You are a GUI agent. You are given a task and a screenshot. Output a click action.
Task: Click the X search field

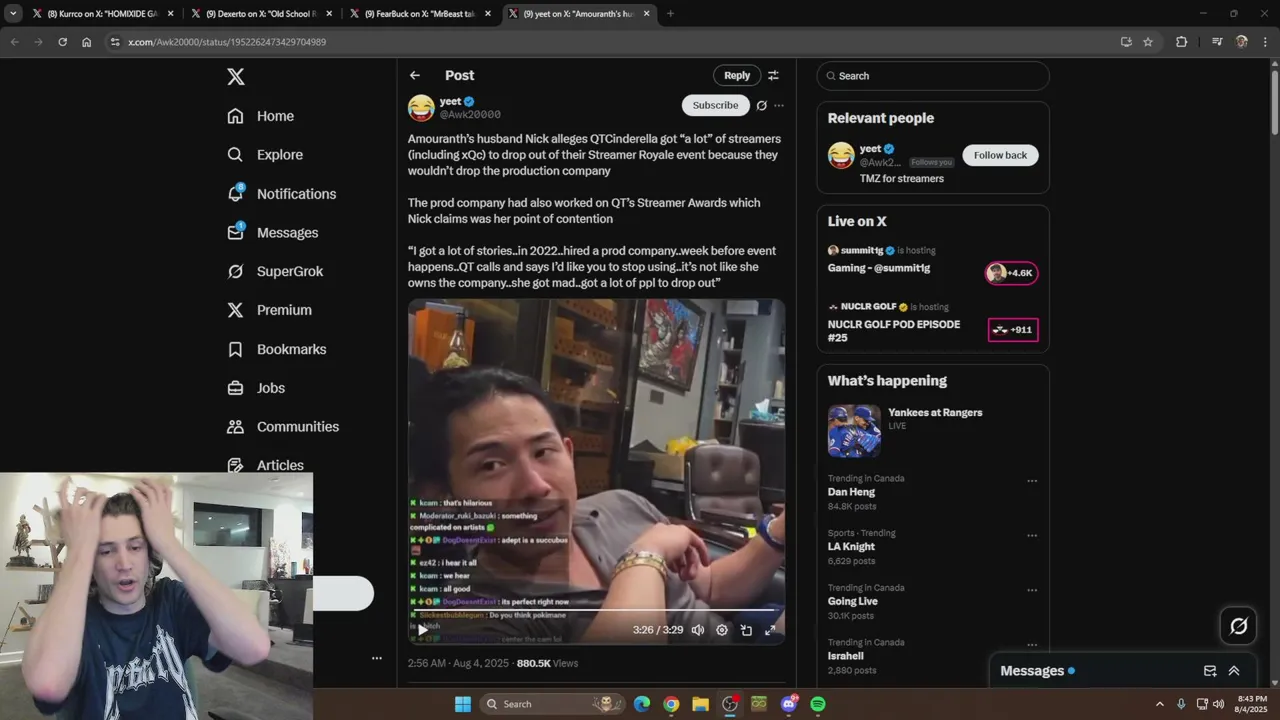click(x=933, y=76)
